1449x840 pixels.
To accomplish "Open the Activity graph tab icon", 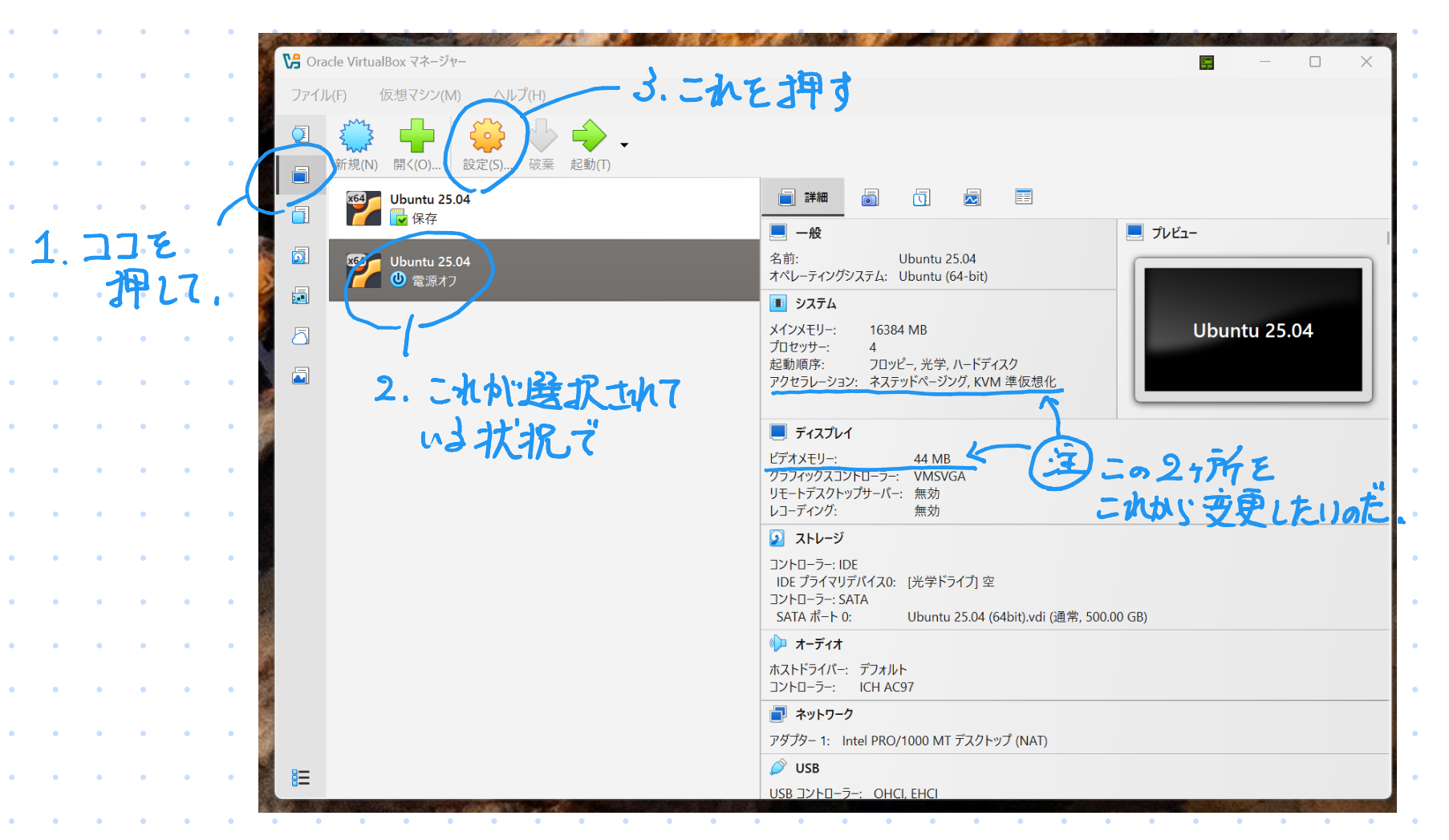I will point(972,198).
